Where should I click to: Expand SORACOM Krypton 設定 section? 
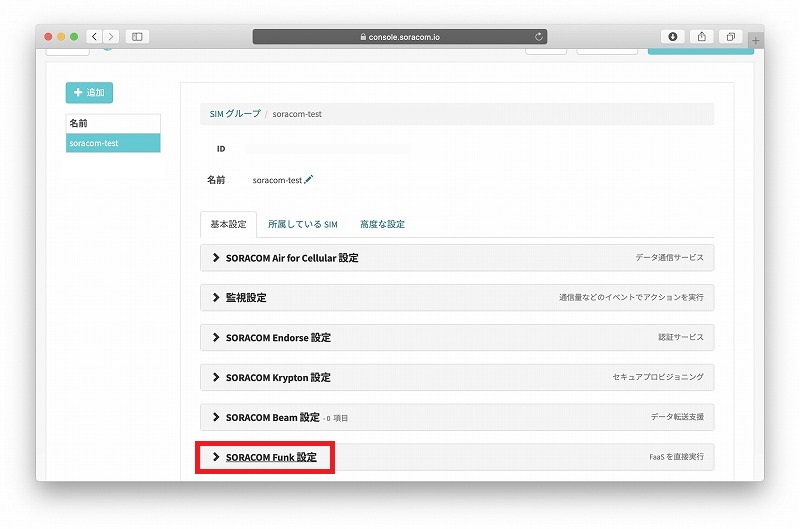pos(457,377)
